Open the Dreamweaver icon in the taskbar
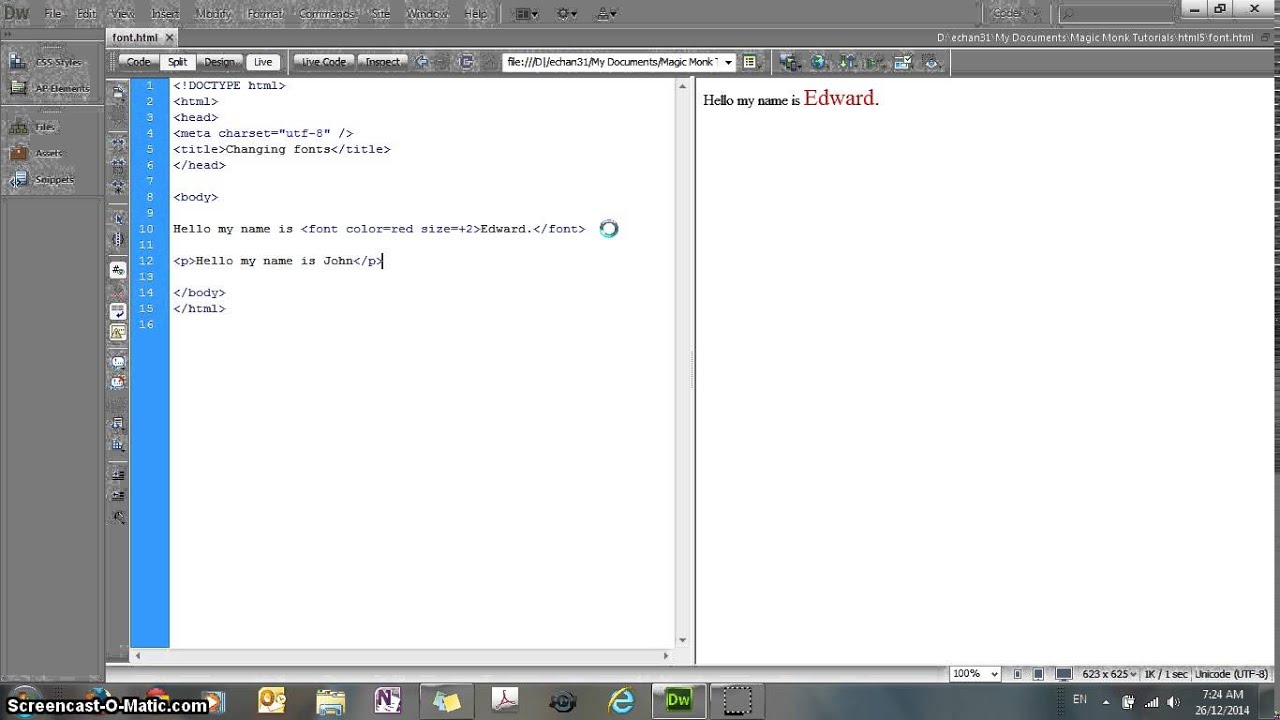The width and height of the screenshot is (1280, 720). pos(679,699)
